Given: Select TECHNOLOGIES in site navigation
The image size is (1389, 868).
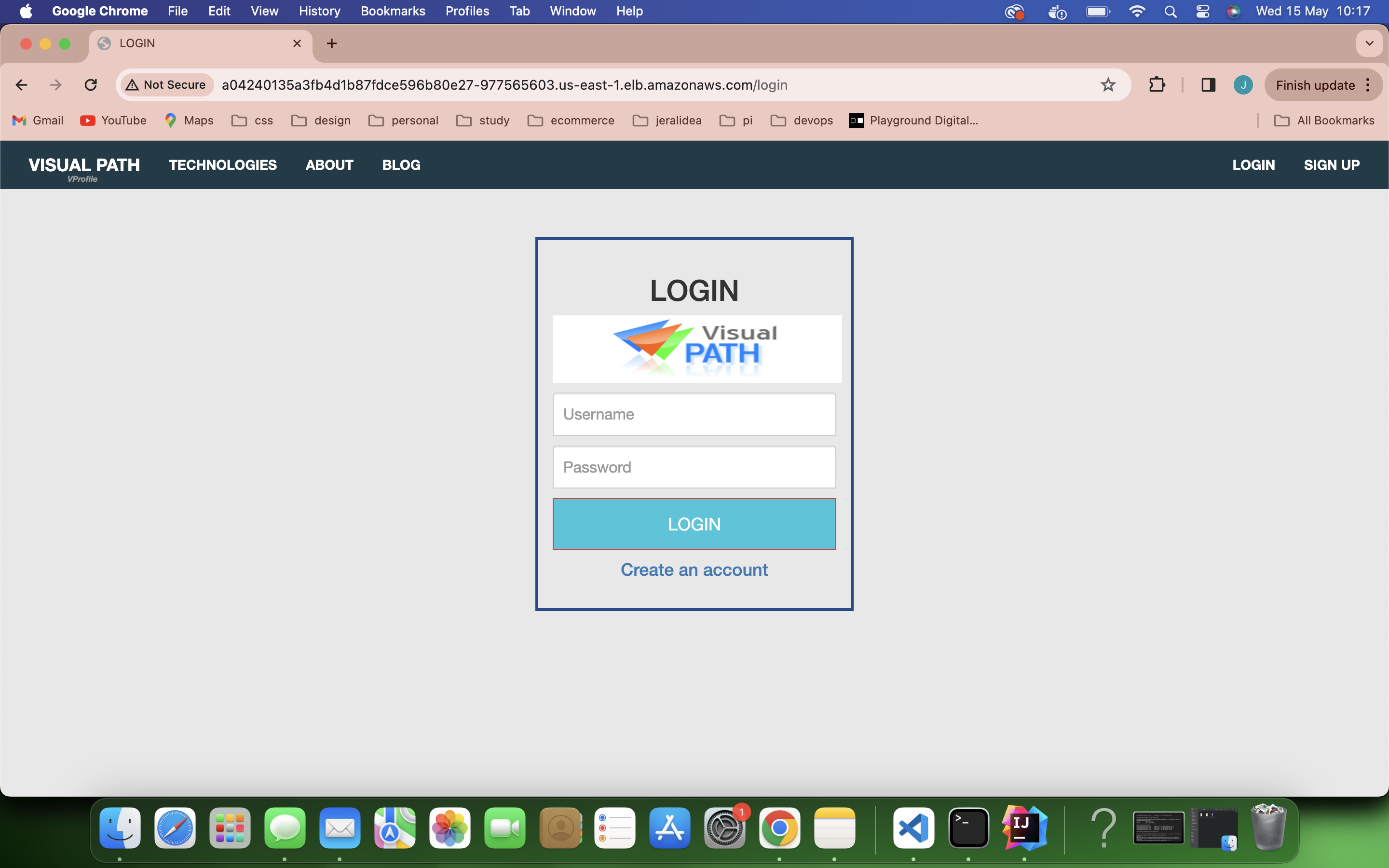Looking at the screenshot, I should pyautogui.click(x=223, y=165).
